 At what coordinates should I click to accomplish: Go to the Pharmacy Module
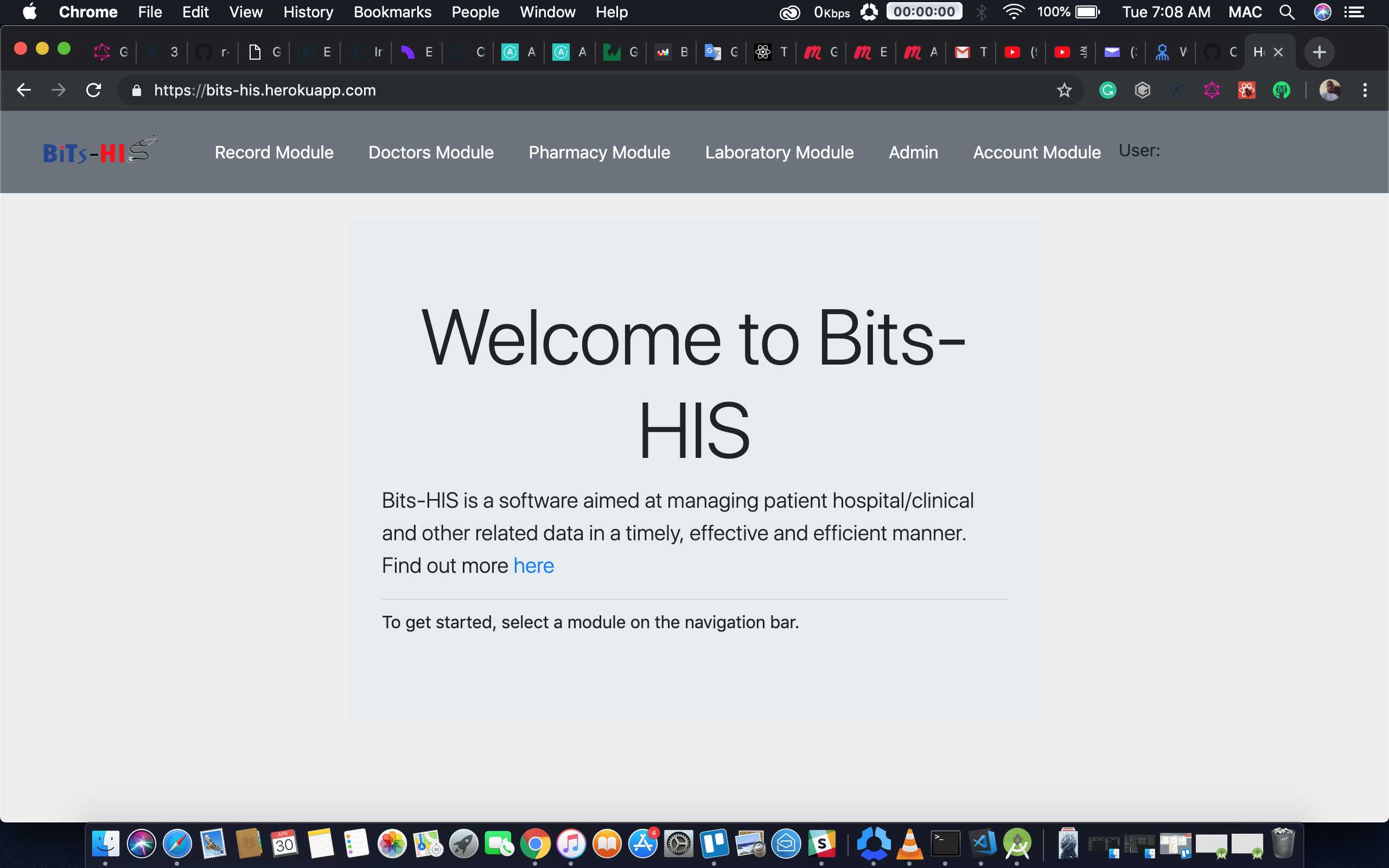pos(599,152)
